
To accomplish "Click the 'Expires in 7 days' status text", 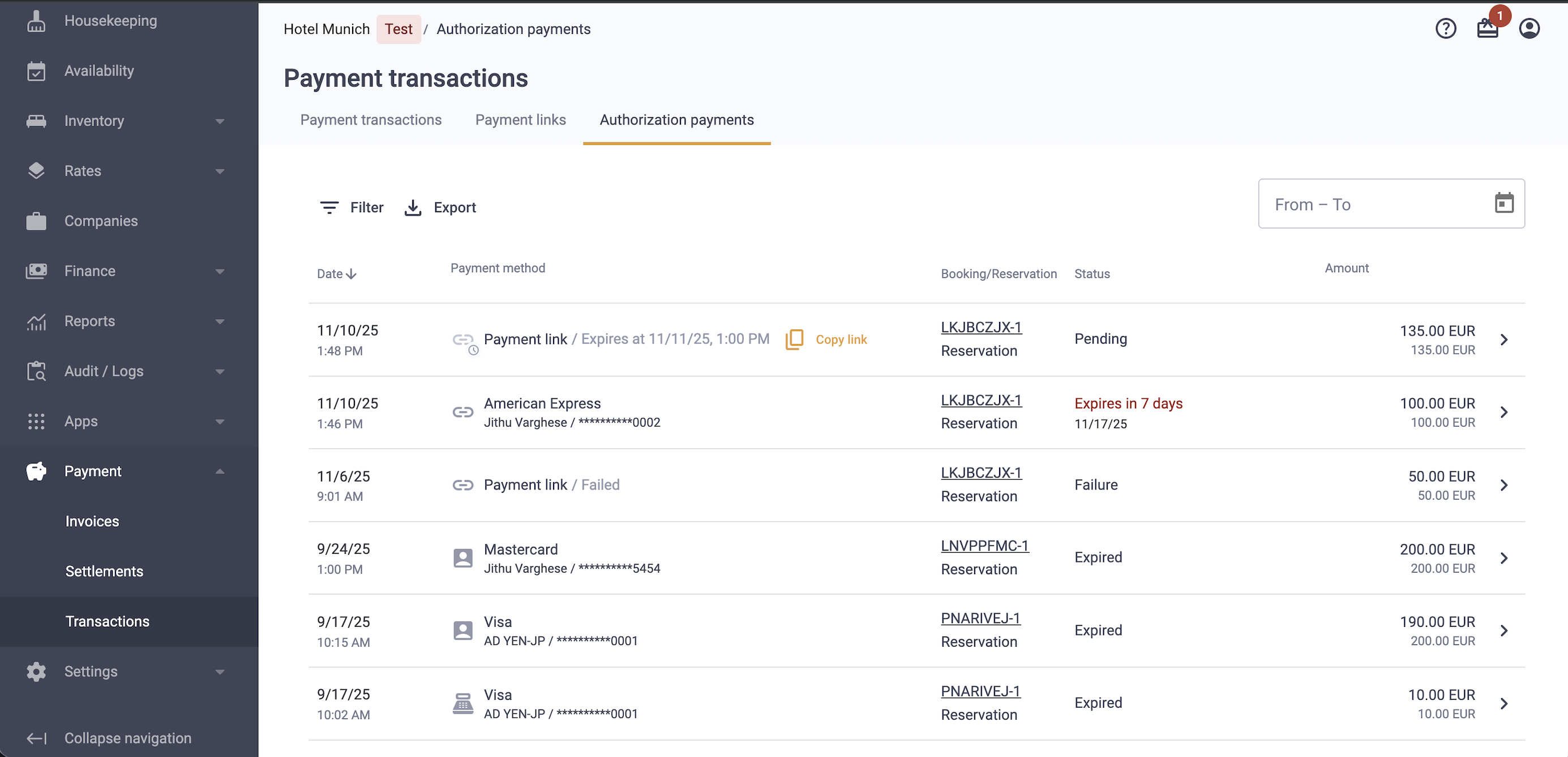I will click(x=1128, y=403).
